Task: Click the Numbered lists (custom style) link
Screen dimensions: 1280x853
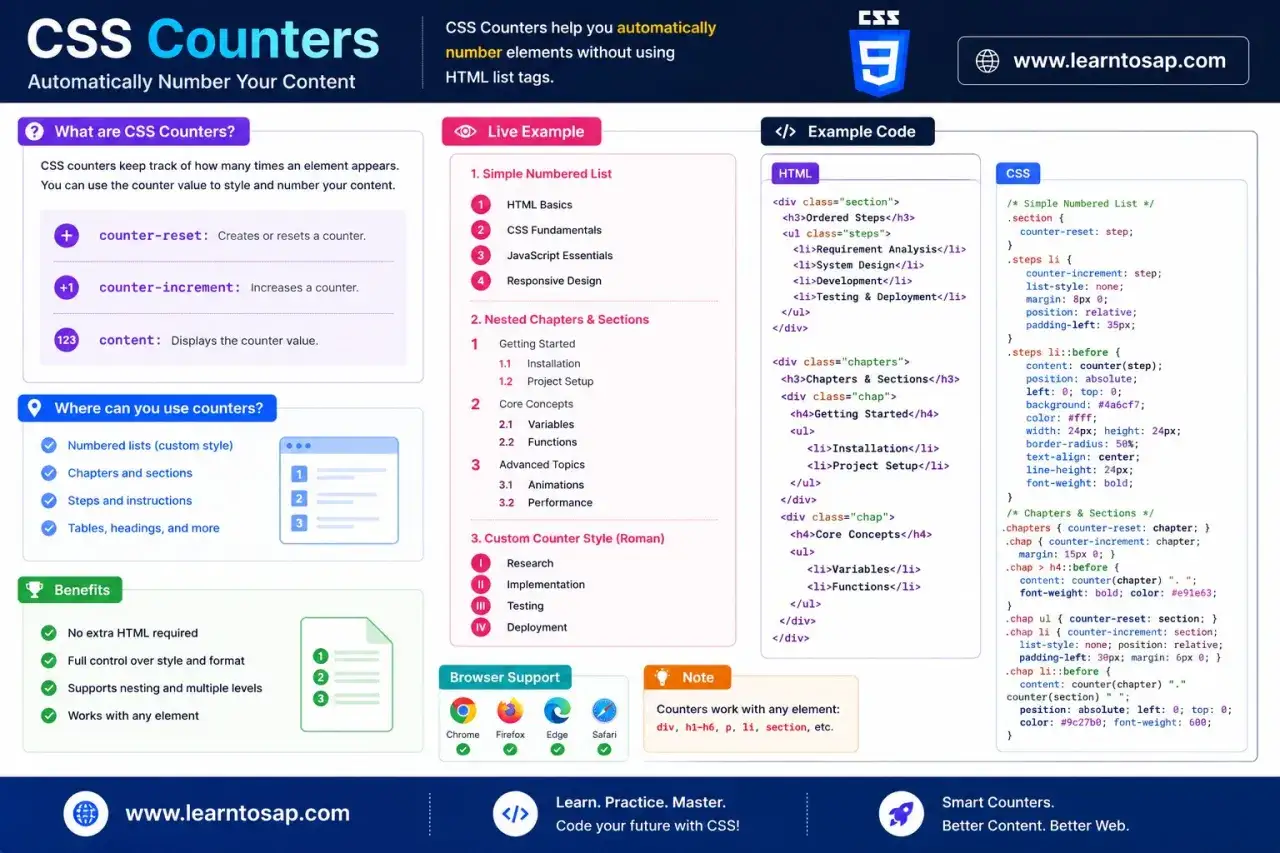Action: (150, 446)
